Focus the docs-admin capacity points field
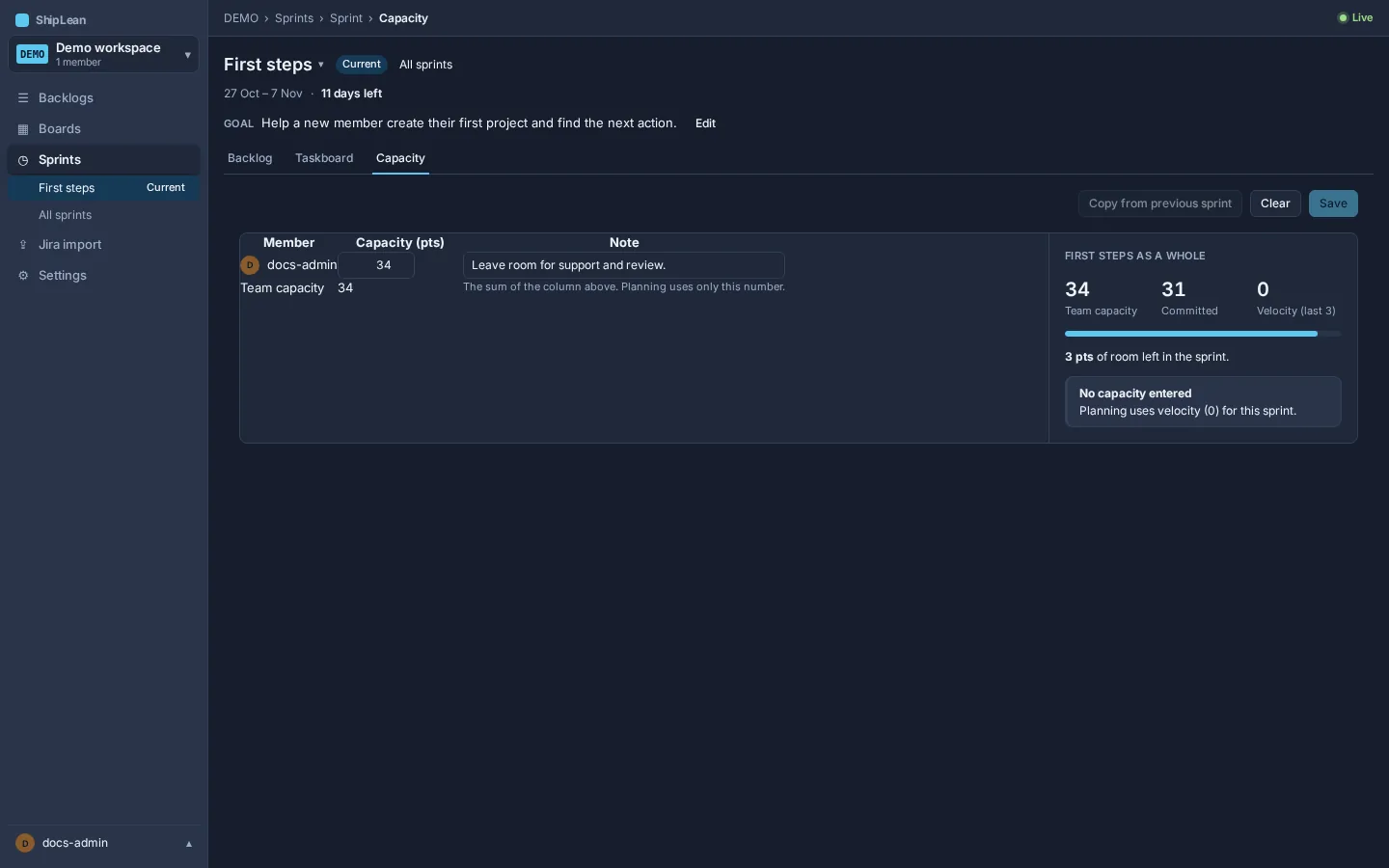1389x868 pixels. pos(376,265)
